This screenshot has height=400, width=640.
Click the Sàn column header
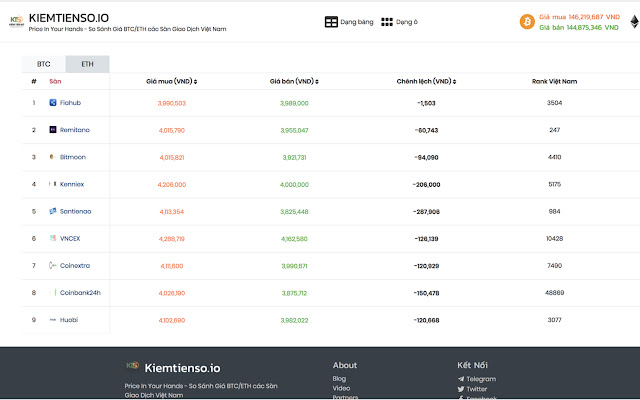pos(55,82)
